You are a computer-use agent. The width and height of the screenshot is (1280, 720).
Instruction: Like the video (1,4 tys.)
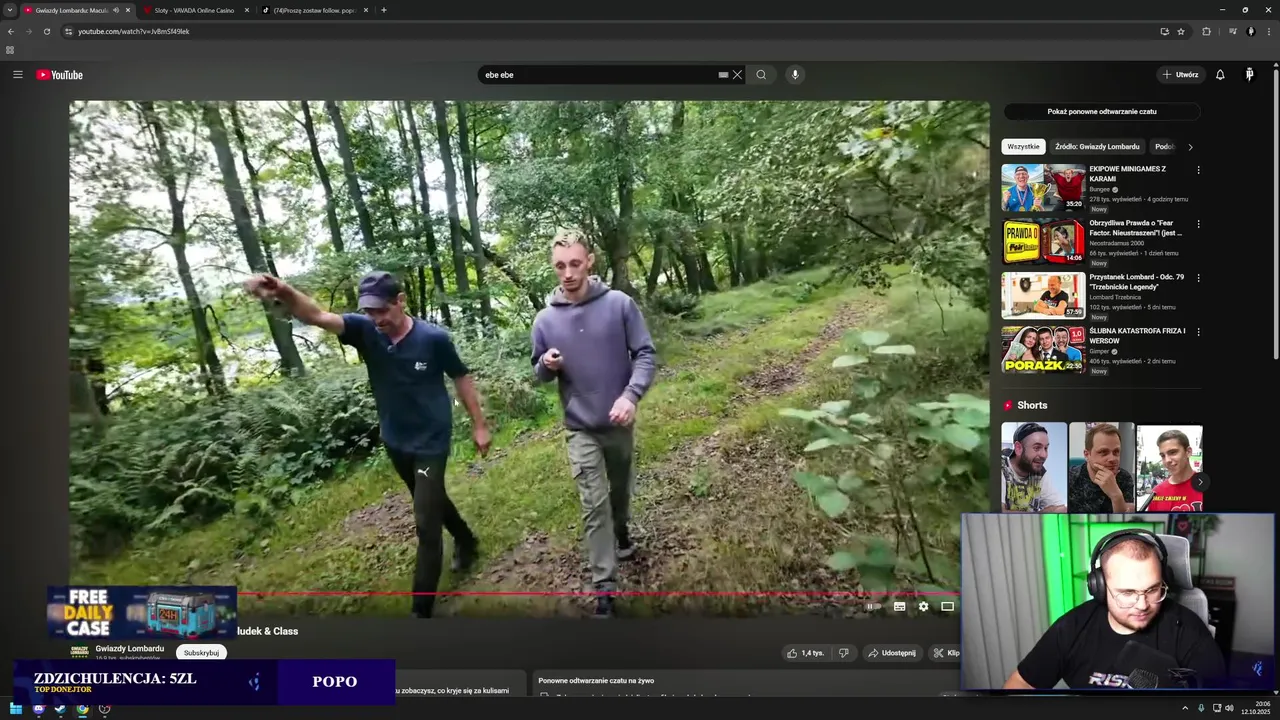click(805, 653)
